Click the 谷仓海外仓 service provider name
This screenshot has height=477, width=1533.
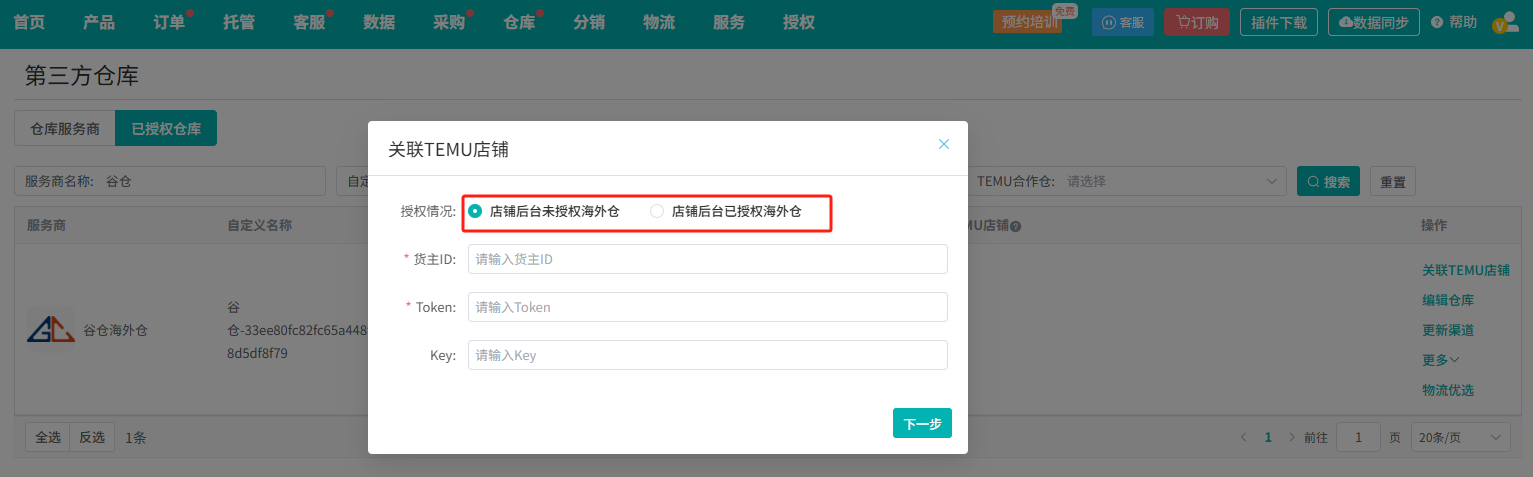[115, 329]
